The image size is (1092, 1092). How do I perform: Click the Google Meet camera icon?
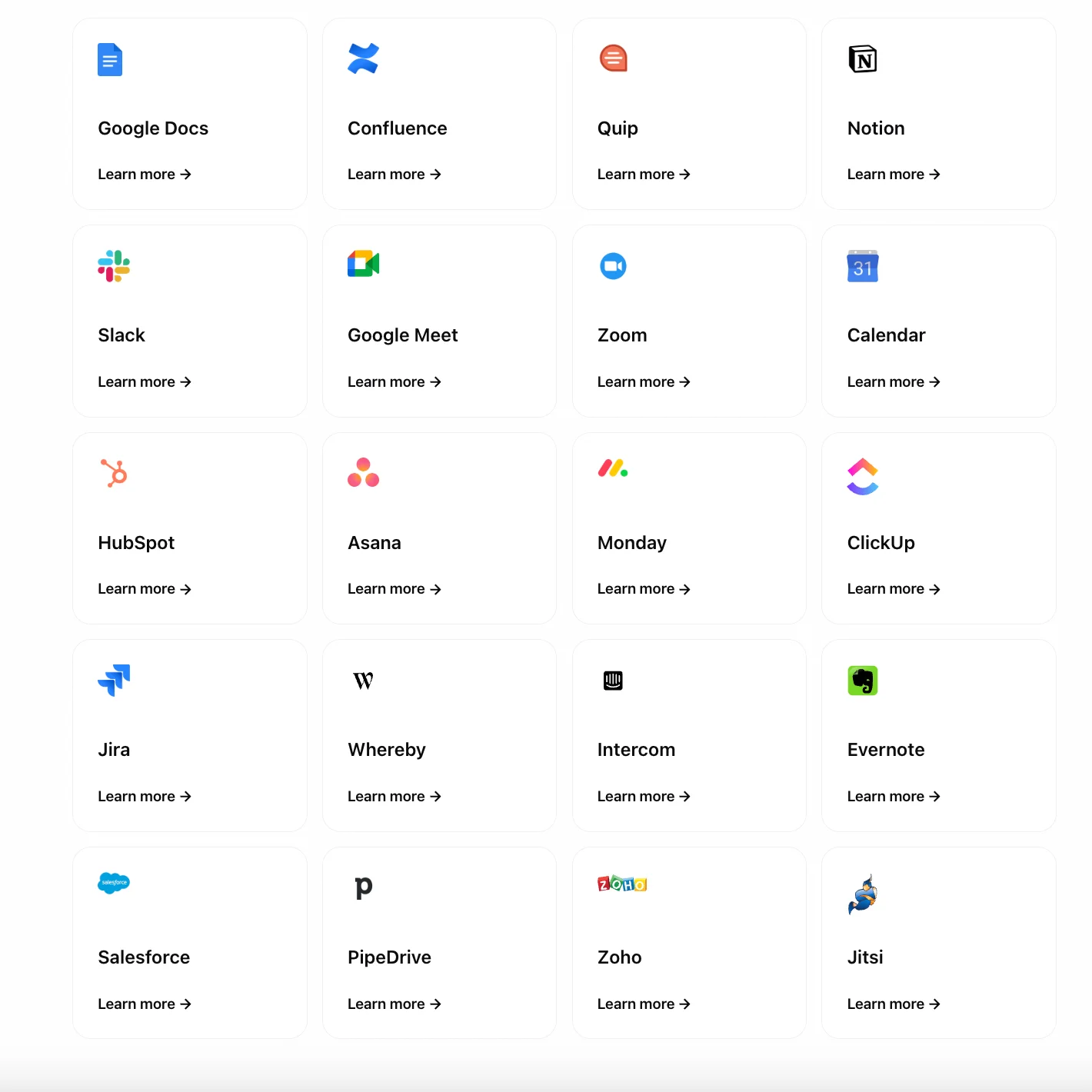[x=363, y=264]
